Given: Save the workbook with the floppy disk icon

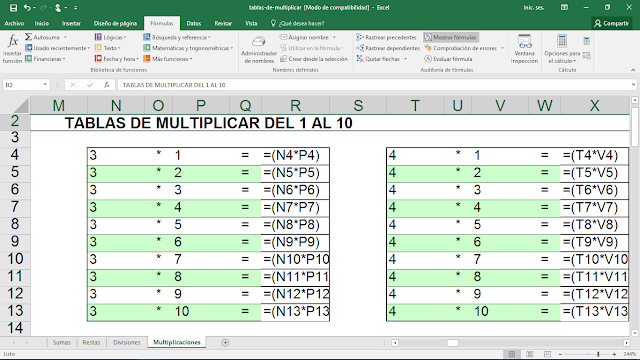Looking at the screenshot, I should (x=13, y=7).
